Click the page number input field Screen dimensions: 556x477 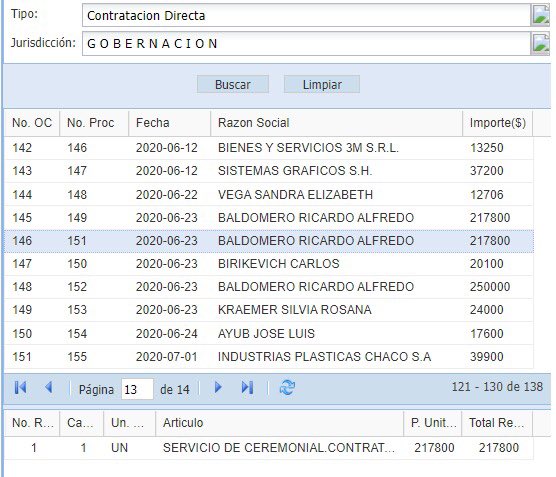tap(137, 389)
